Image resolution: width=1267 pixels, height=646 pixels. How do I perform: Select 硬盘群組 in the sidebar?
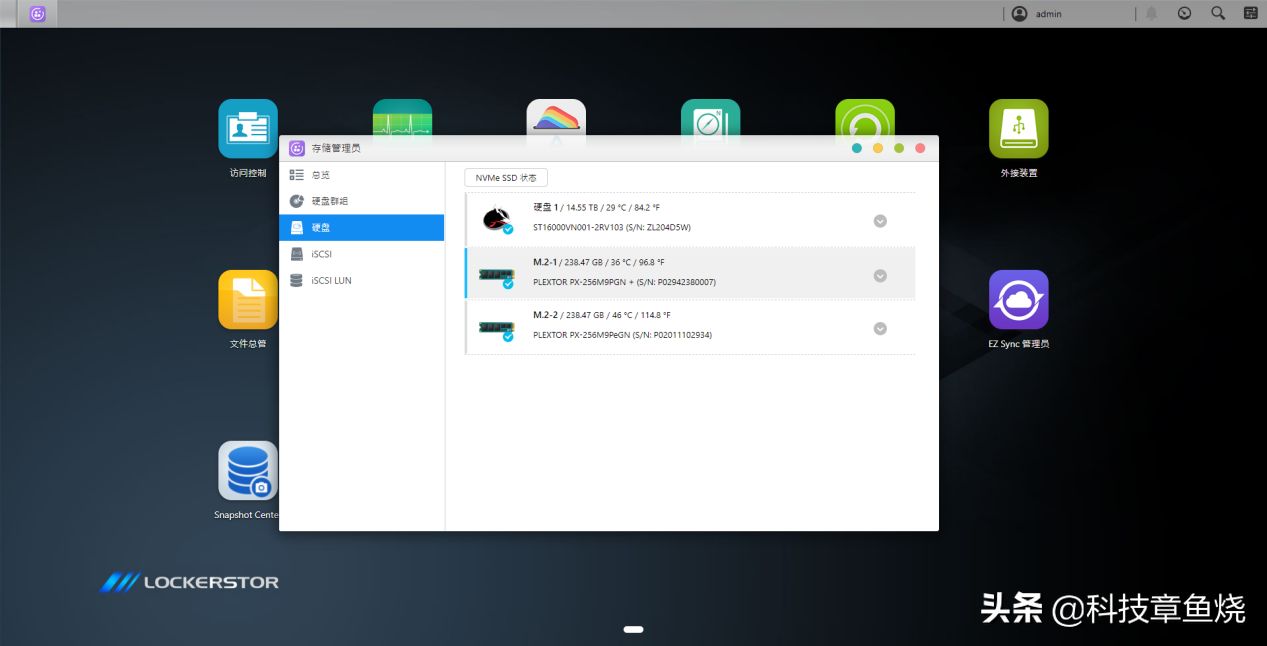(x=329, y=201)
